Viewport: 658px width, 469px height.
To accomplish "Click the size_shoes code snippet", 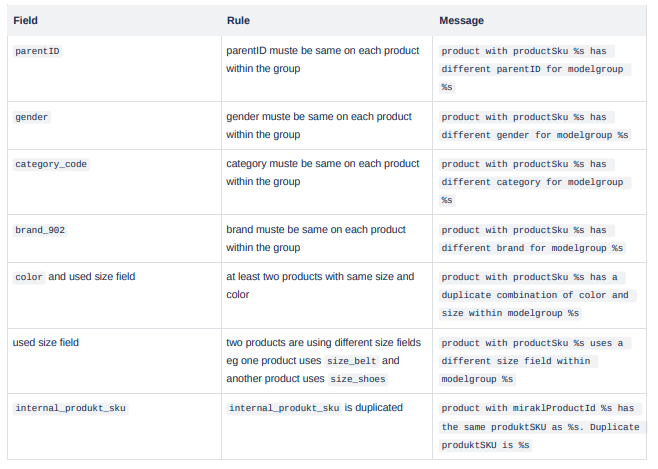I will [357, 379].
